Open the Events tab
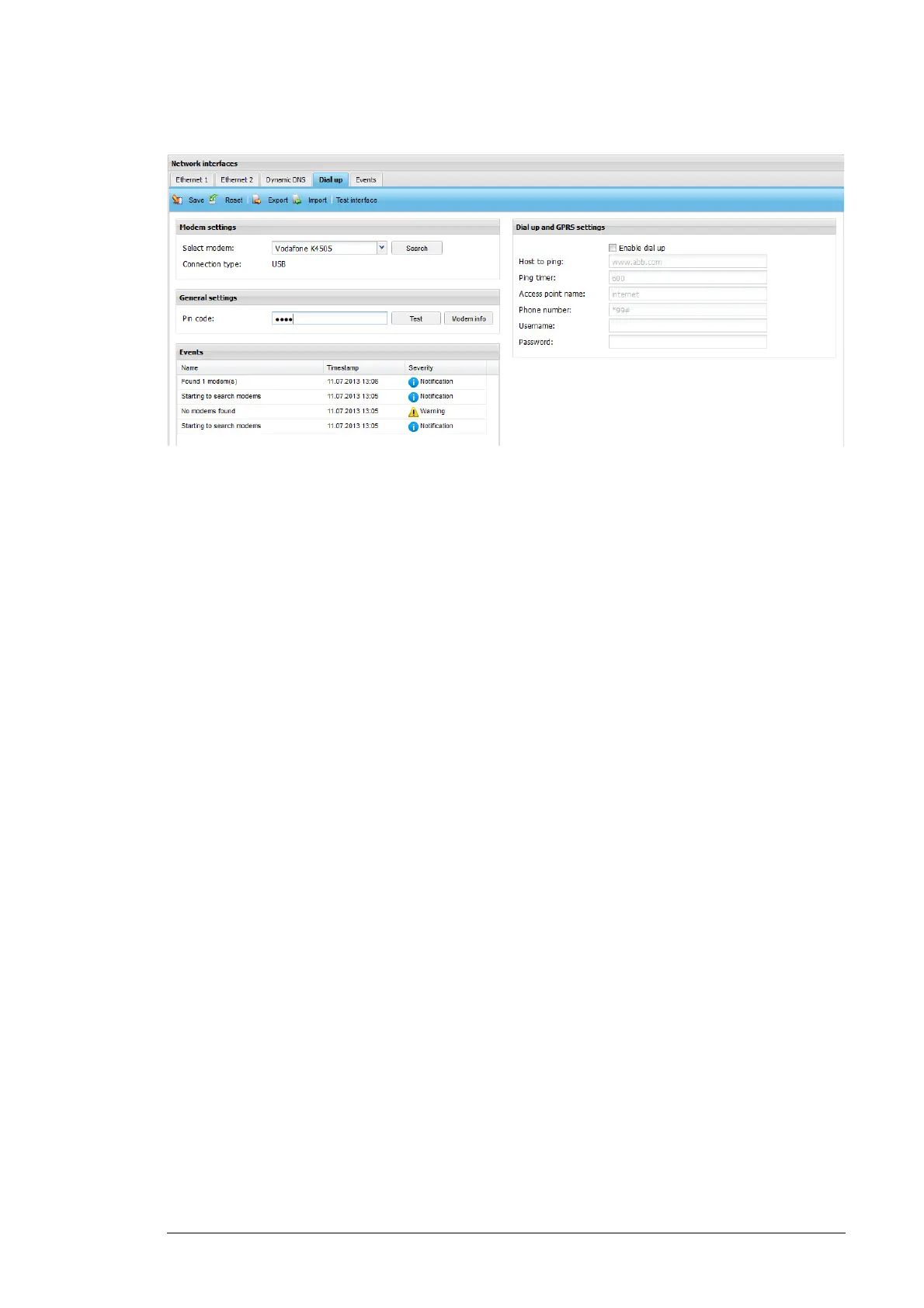 click(366, 179)
